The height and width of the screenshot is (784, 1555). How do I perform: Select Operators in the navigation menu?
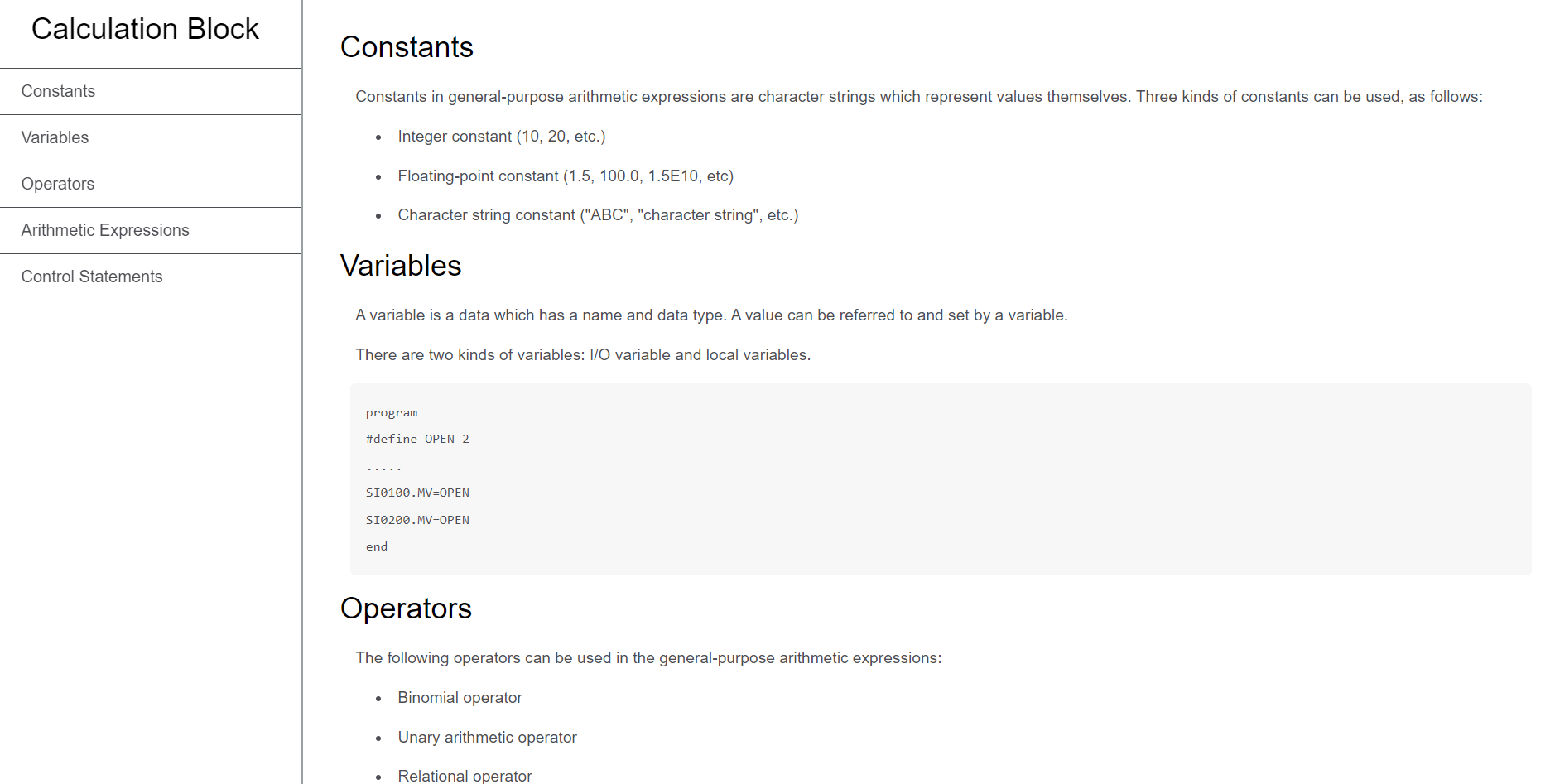click(57, 184)
